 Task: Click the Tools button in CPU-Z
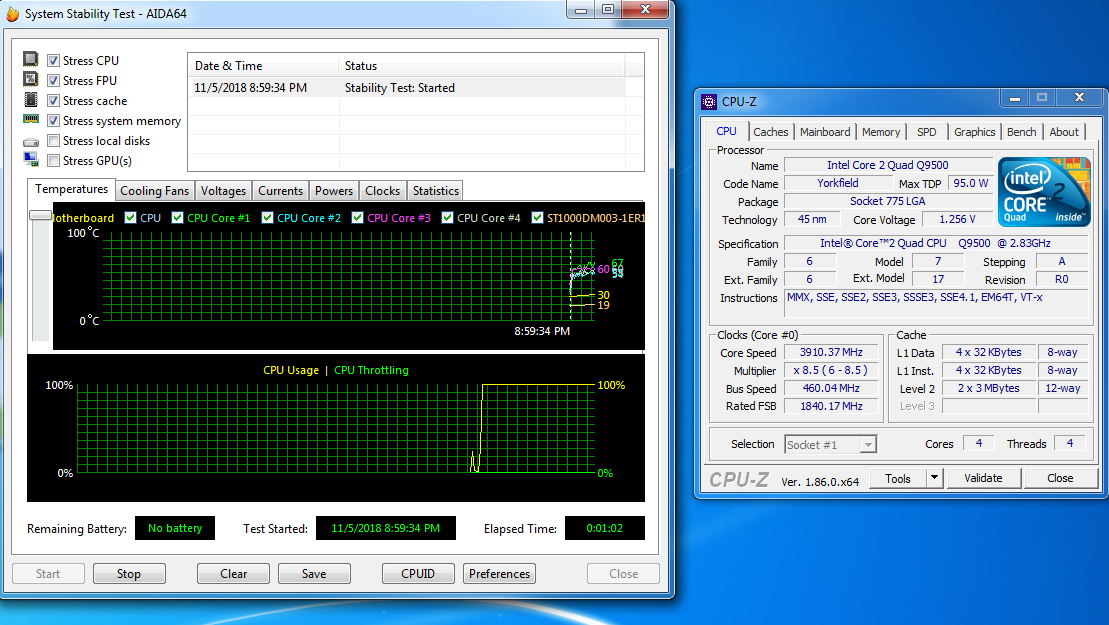point(898,478)
